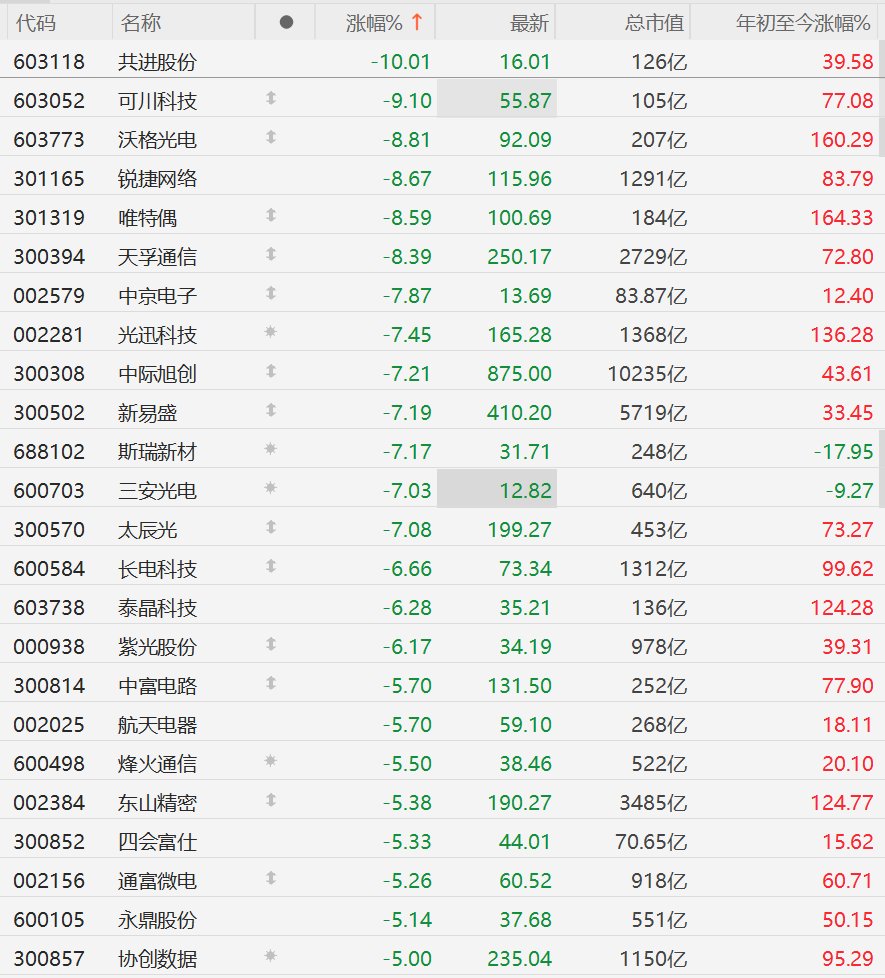This screenshot has height=978, width=885.
Task: Open the 共进股份 stock row
Action: tap(442, 61)
